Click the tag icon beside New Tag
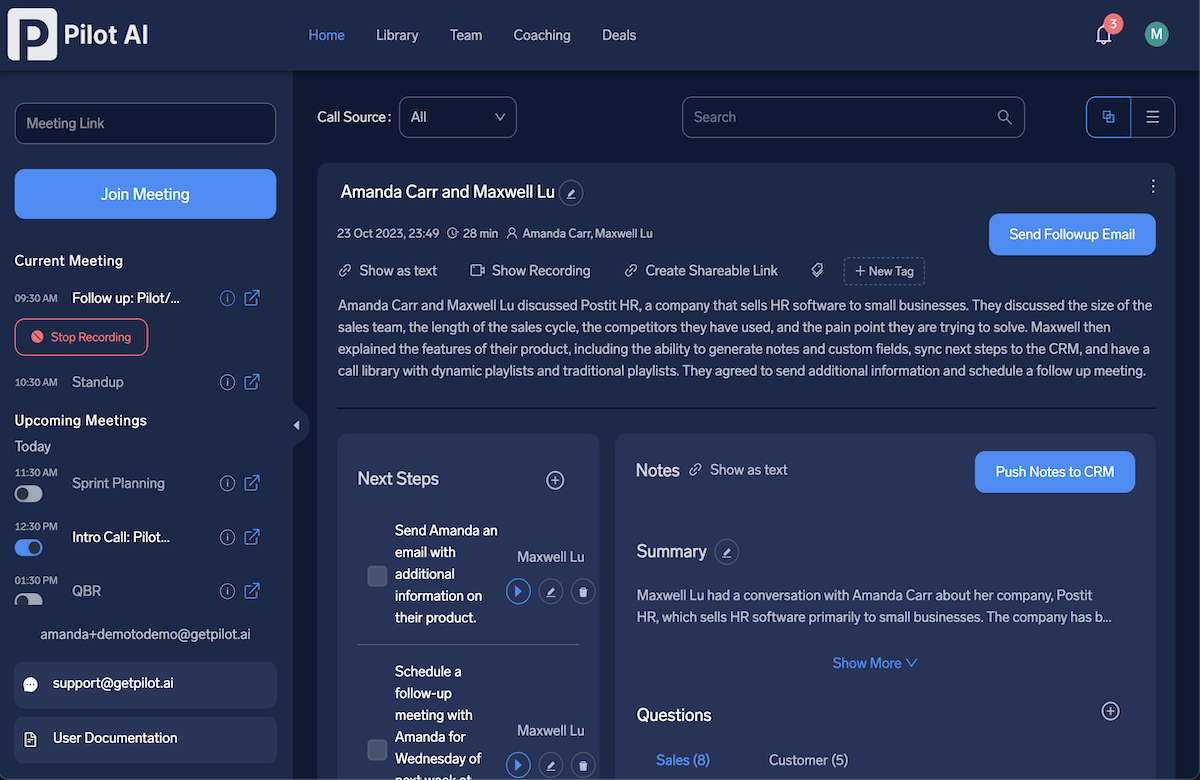The width and height of the screenshot is (1200, 780). (817, 271)
